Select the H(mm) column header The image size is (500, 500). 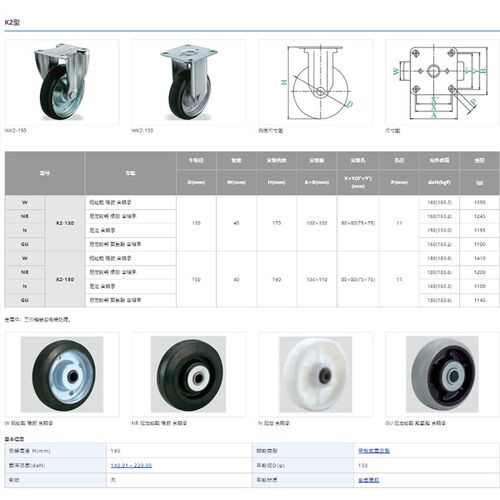click(x=276, y=182)
